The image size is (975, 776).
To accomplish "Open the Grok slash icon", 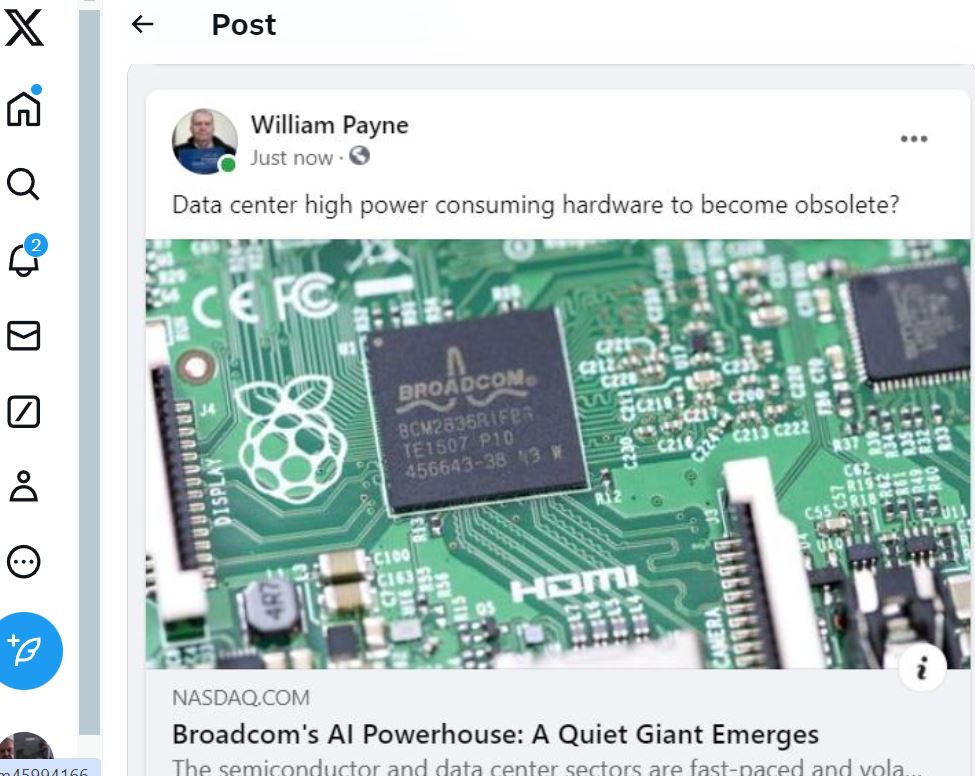I will 24,412.
